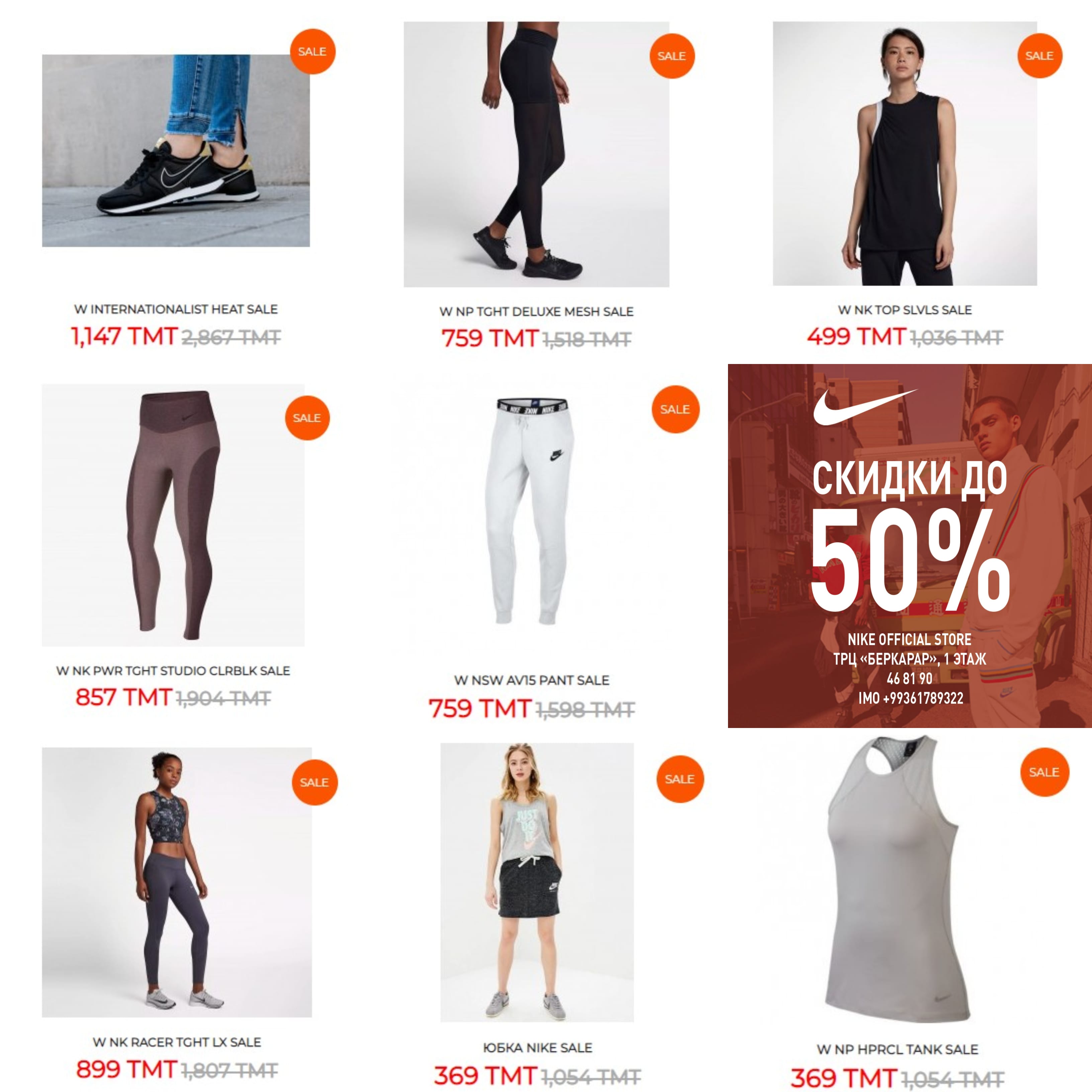The image size is (1092, 1092).
Task: Open W INTERNATIONALIST HEAT SALE product title
Action: [176, 309]
